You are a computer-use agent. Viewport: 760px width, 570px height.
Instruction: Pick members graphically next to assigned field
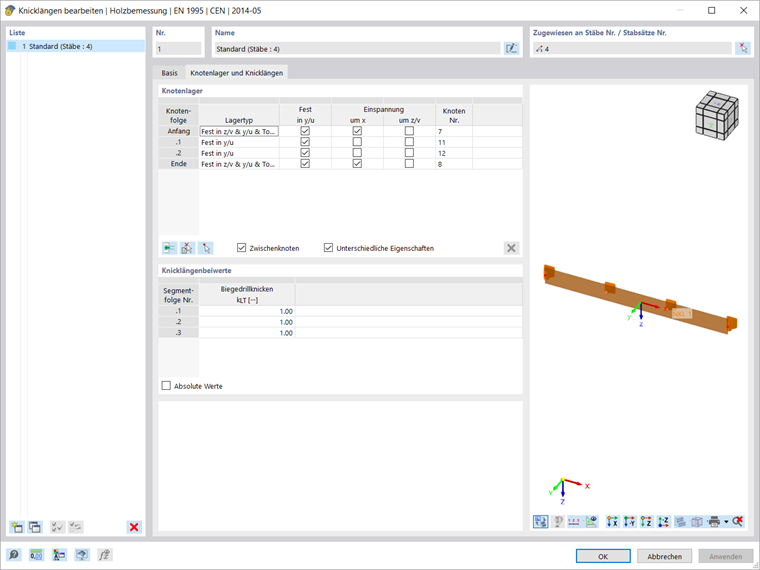(743, 48)
